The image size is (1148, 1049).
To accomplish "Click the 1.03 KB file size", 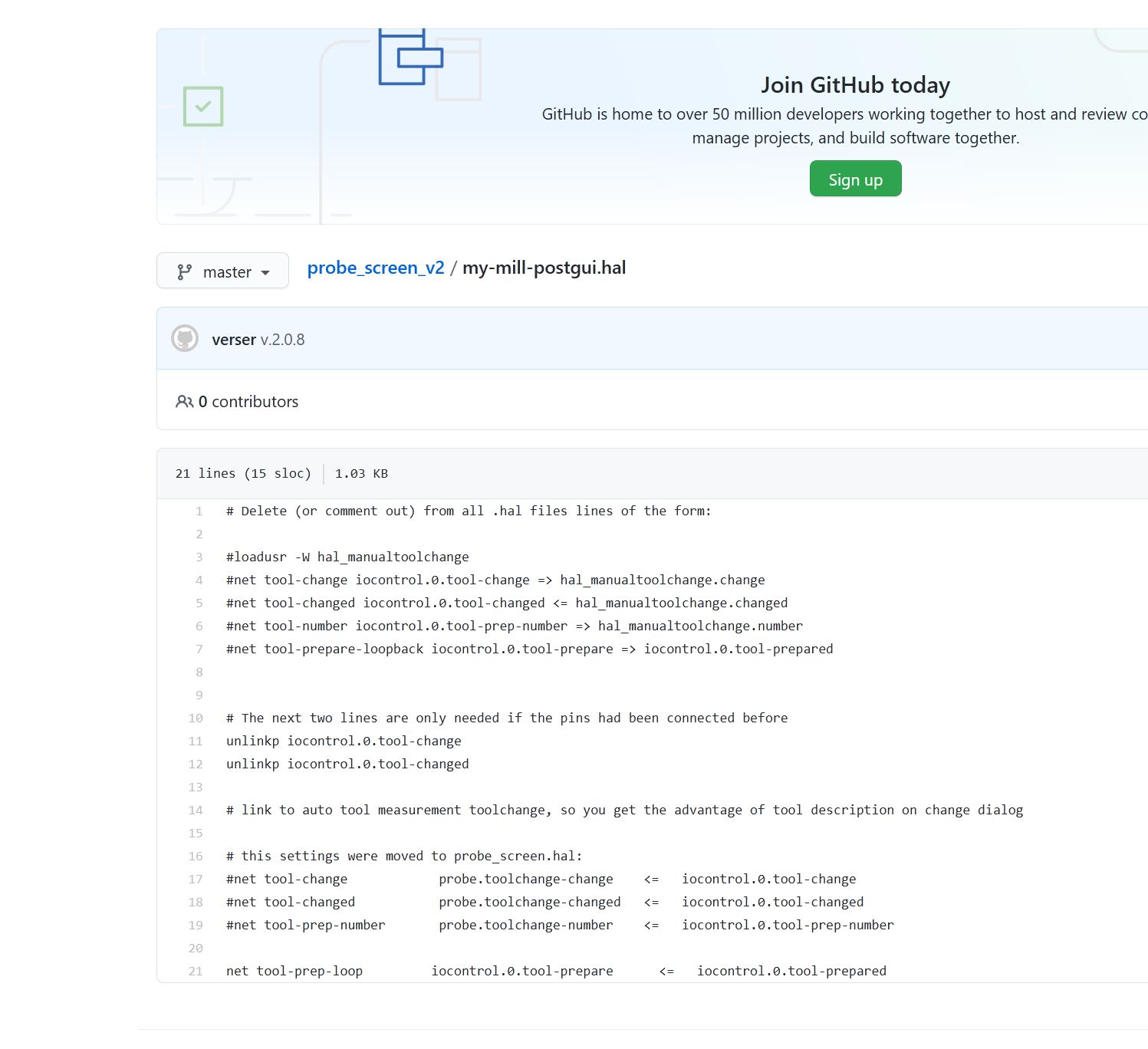I will [x=361, y=473].
